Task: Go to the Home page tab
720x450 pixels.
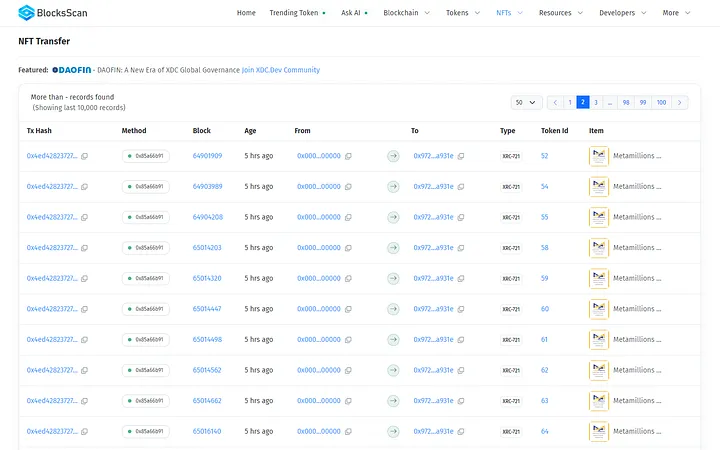Action: click(x=246, y=13)
